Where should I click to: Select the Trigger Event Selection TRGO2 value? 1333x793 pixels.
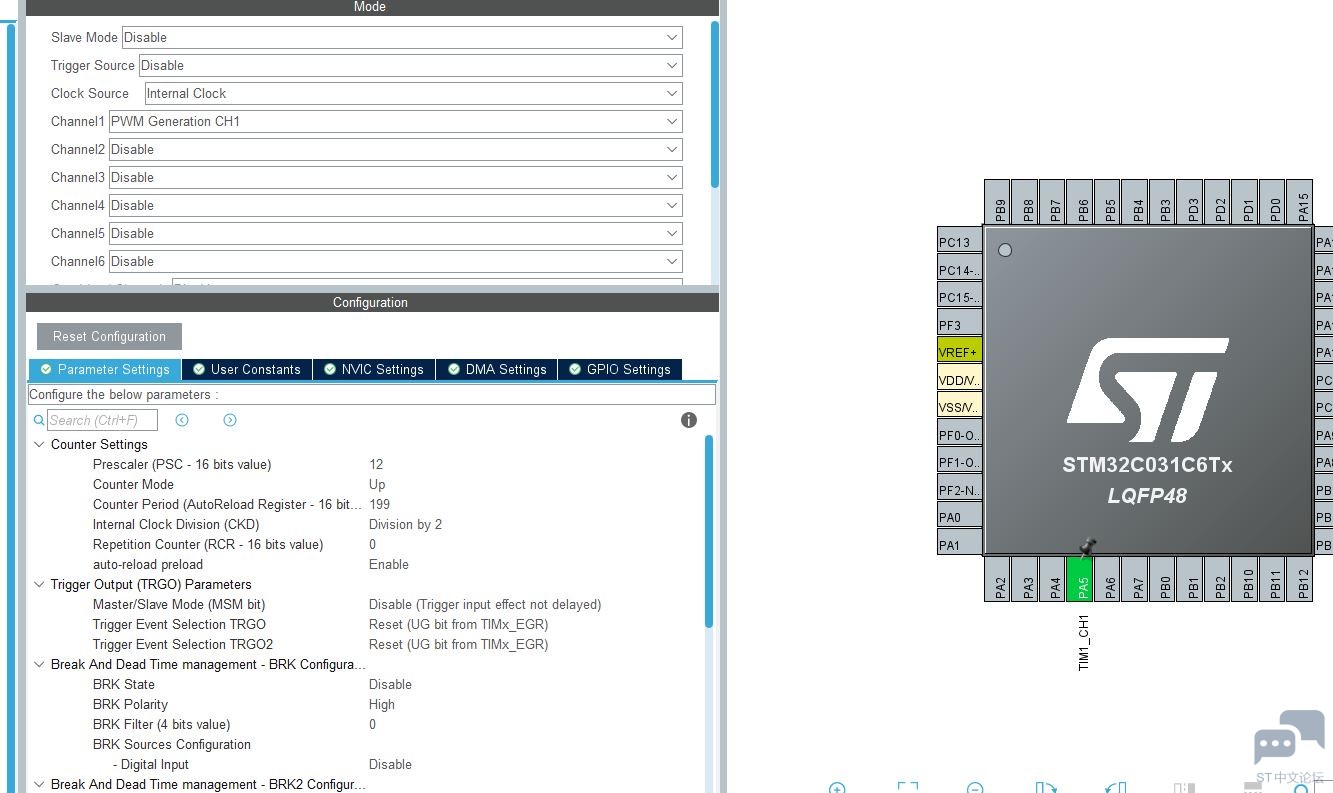pyautogui.click(x=459, y=644)
